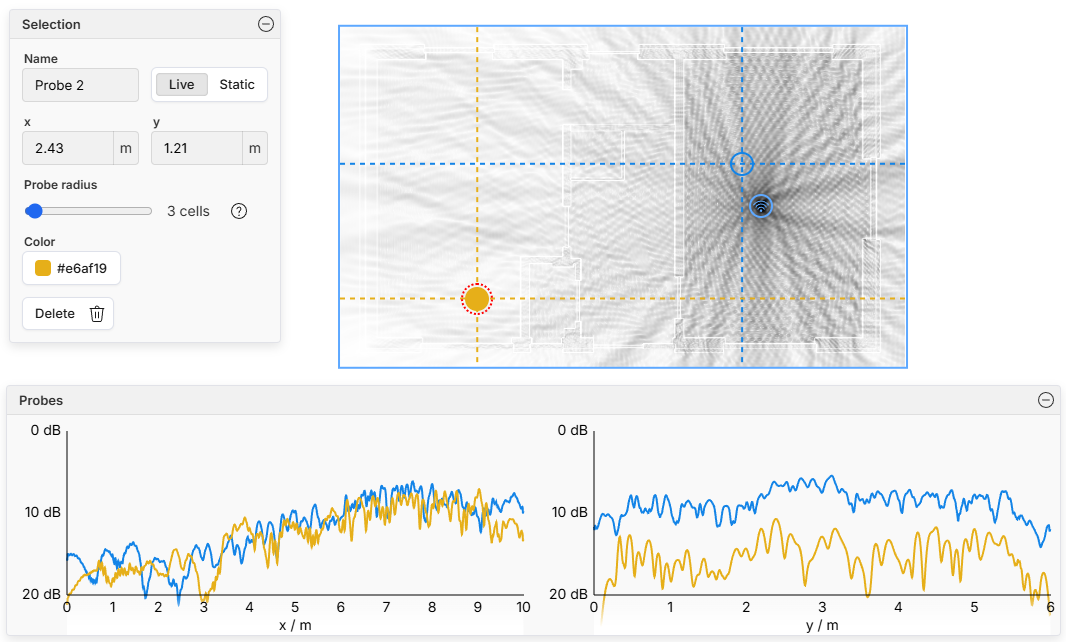
Task: Click the Probes panel title
Action: (x=41, y=400)
